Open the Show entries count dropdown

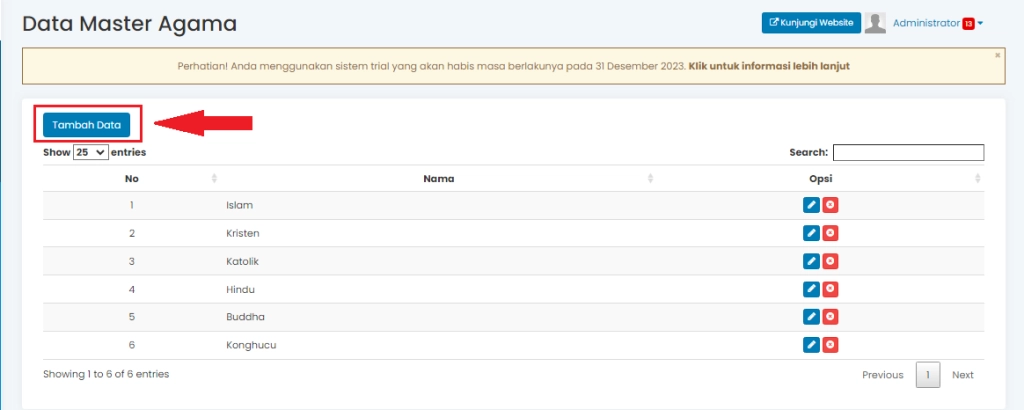[x=90, y=153]
